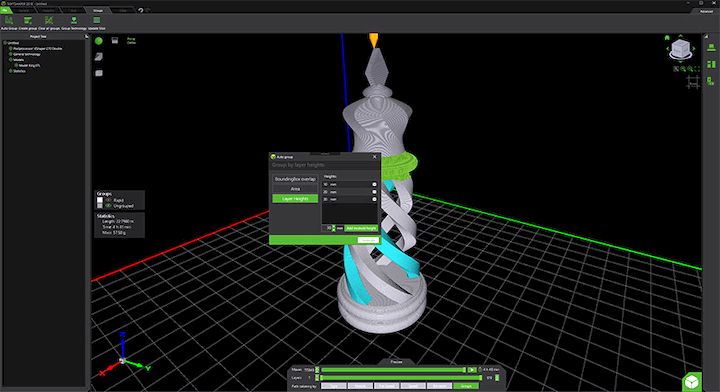The width and height of the screenshot is (720, 392).
Task: Click the Layers progress slider in Preview
Action: [x=401, y=377]
